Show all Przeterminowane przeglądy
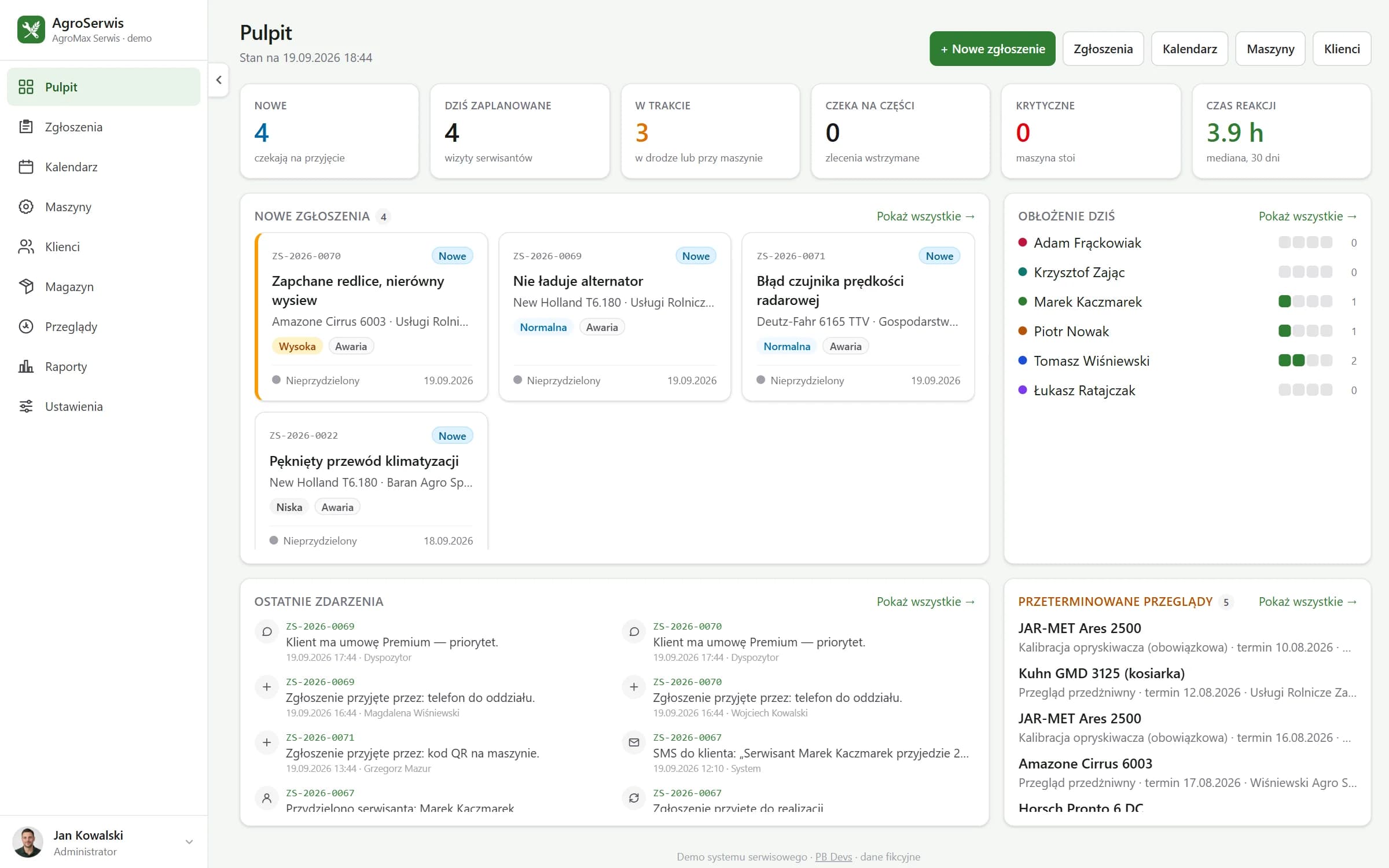This screenshot has width=1389, height=868. click(x=1307, y=602)
